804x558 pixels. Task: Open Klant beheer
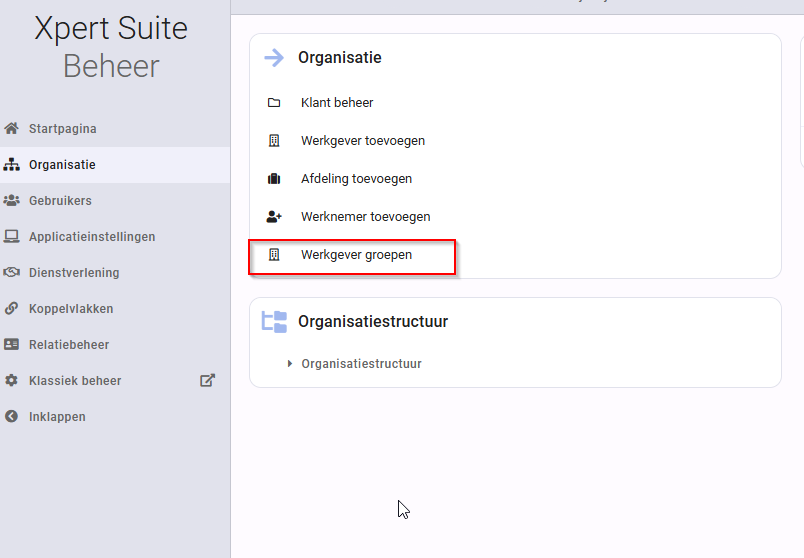tap(337, 103)
